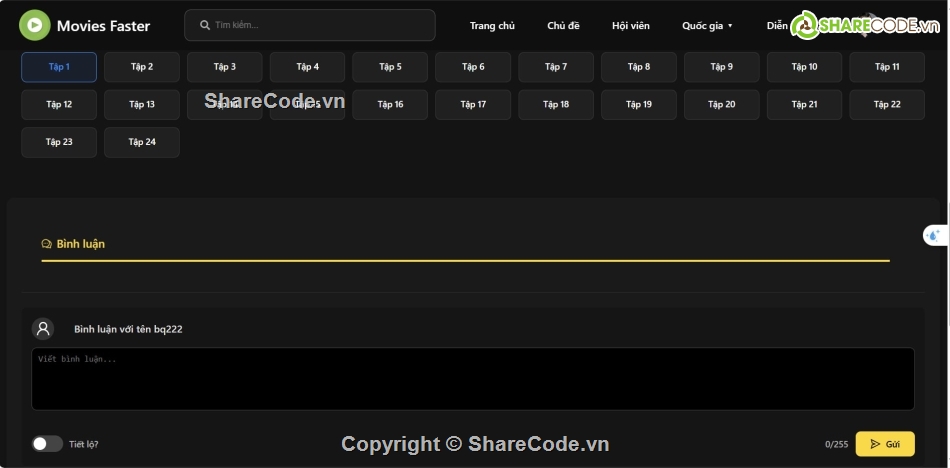Click the Movies Faster site title
This screenshot has height=468, width=950.
(x=103, y=26)
